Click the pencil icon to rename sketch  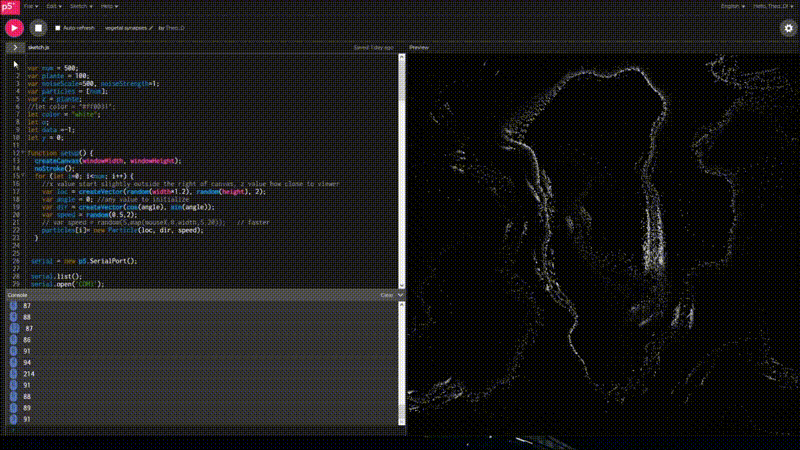(x=151, y=29)
